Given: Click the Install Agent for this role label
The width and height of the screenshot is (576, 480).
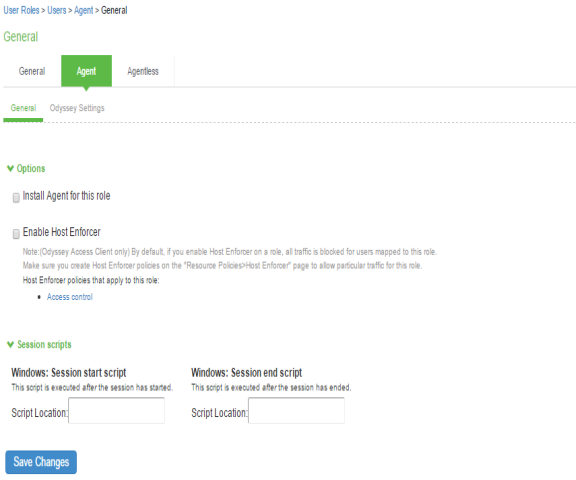Looking at the screenshot, I should click(66, 196).
